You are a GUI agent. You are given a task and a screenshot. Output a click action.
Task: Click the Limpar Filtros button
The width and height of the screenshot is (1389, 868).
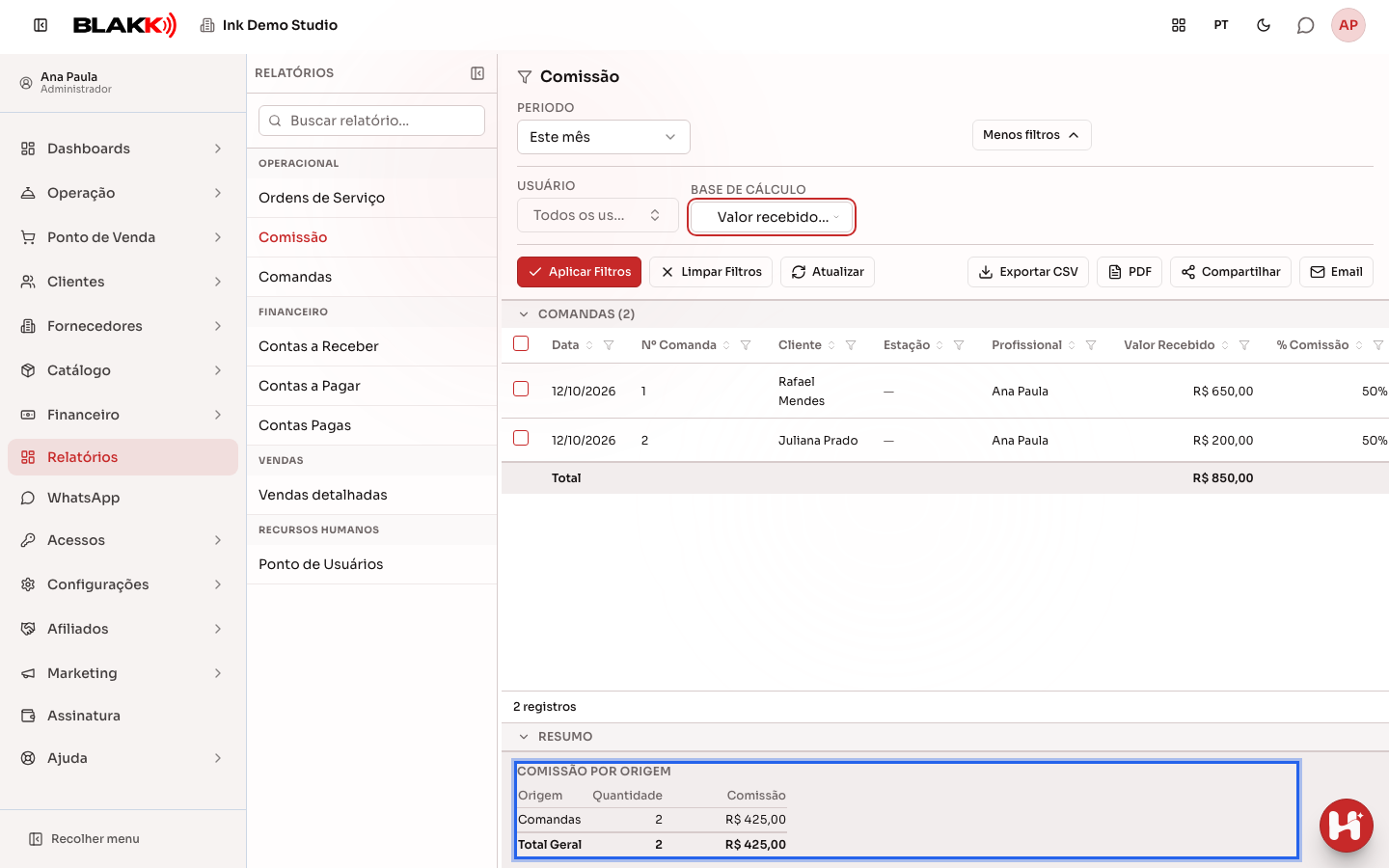click(x=711, y=272)
